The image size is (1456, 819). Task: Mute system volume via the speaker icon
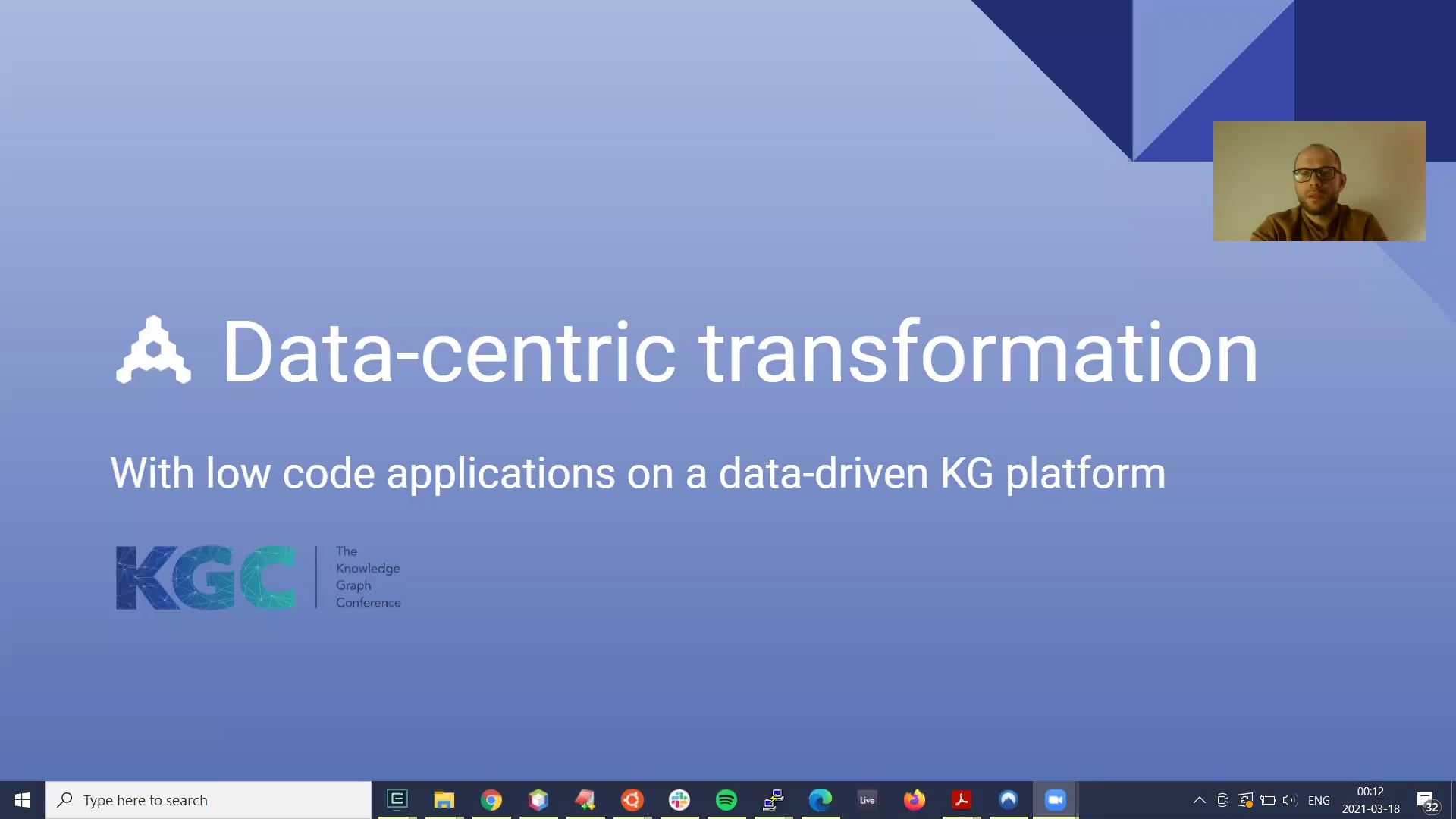tap(1289, 800)
